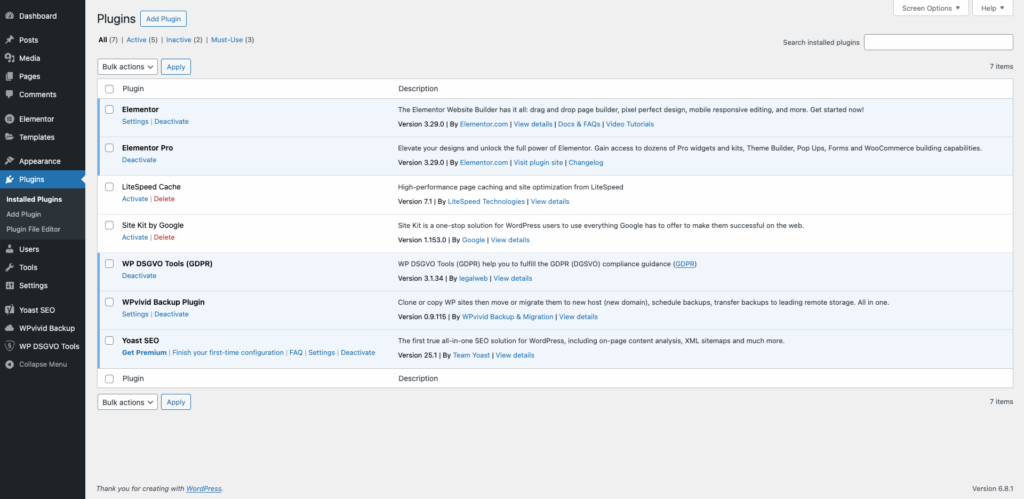The image size is (1024, 499).
Task: Click the Elementor logo icon in sidebar
Action: coord(10,119)
